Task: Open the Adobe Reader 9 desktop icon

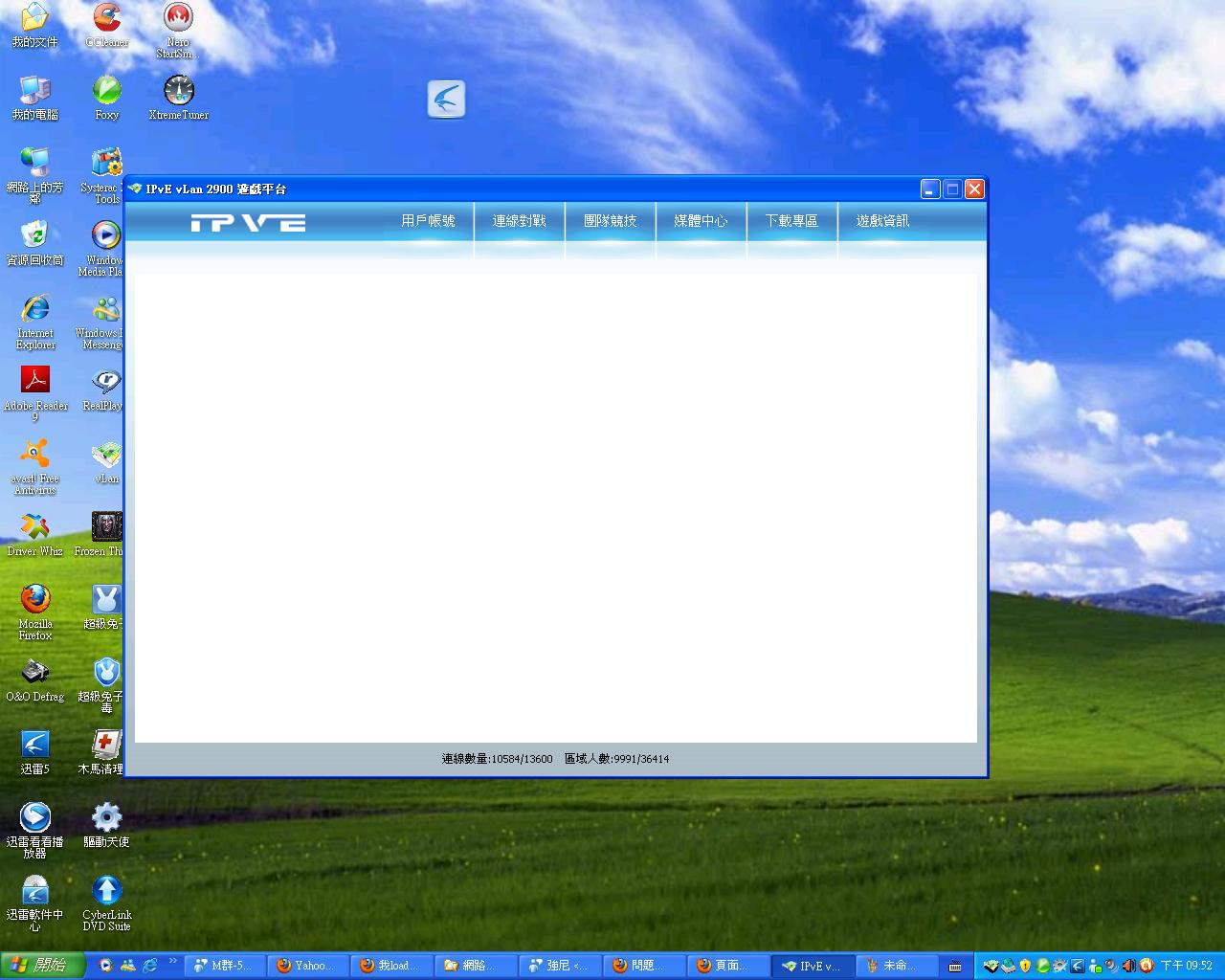Action: coord(35,394)
